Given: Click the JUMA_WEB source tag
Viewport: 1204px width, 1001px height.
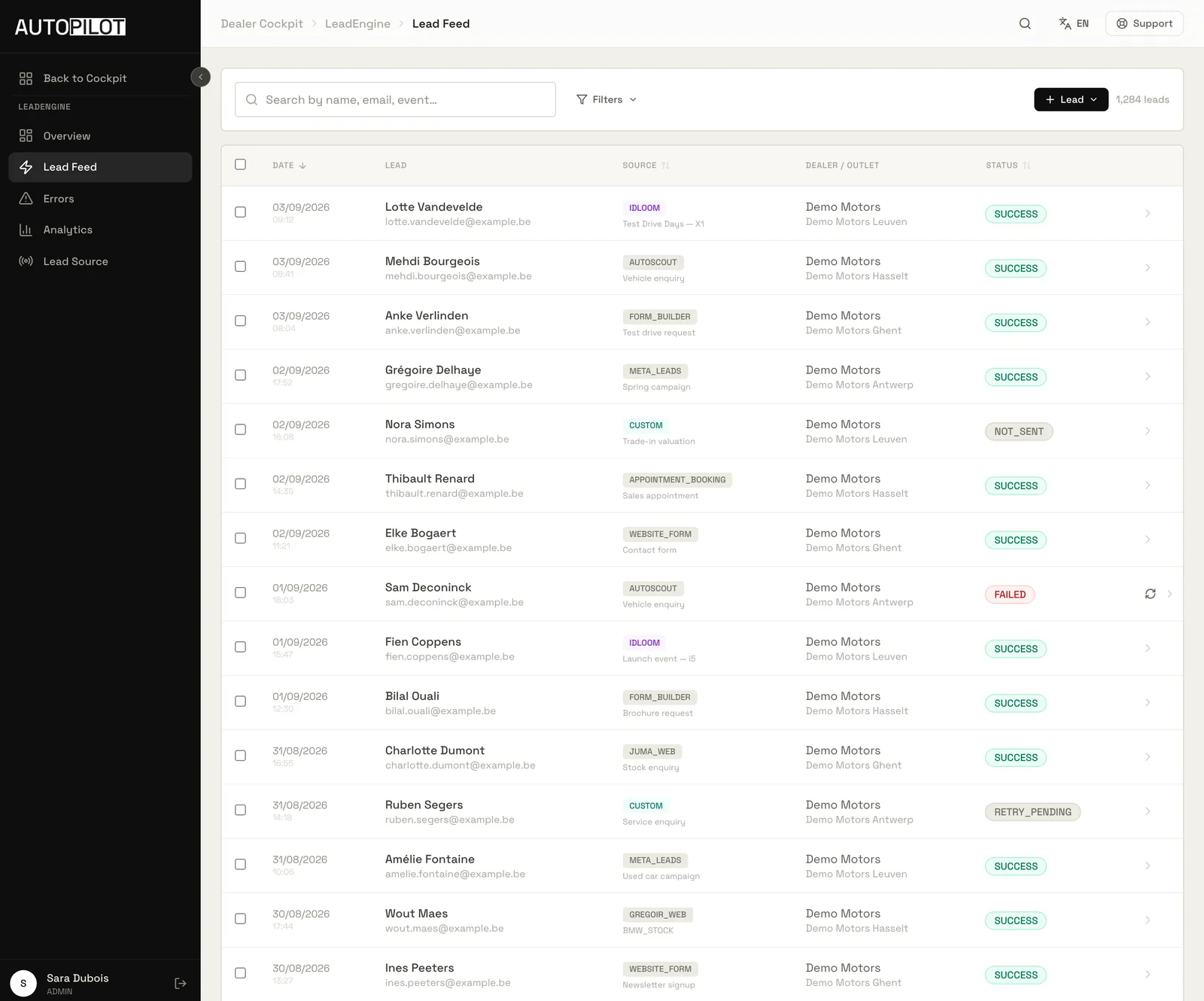Looking at the screenshot, I should [x=652, y=752].
